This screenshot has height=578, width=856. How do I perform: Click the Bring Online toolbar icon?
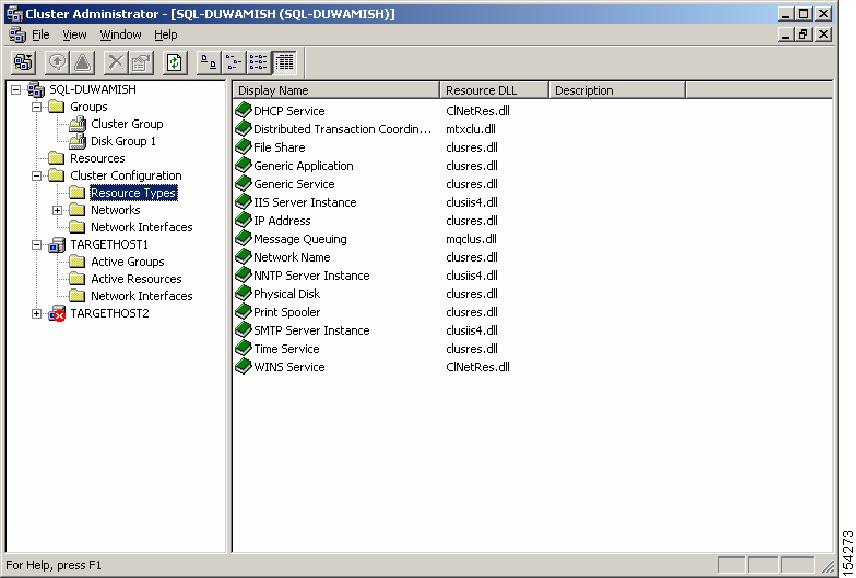tap(57, 62)
